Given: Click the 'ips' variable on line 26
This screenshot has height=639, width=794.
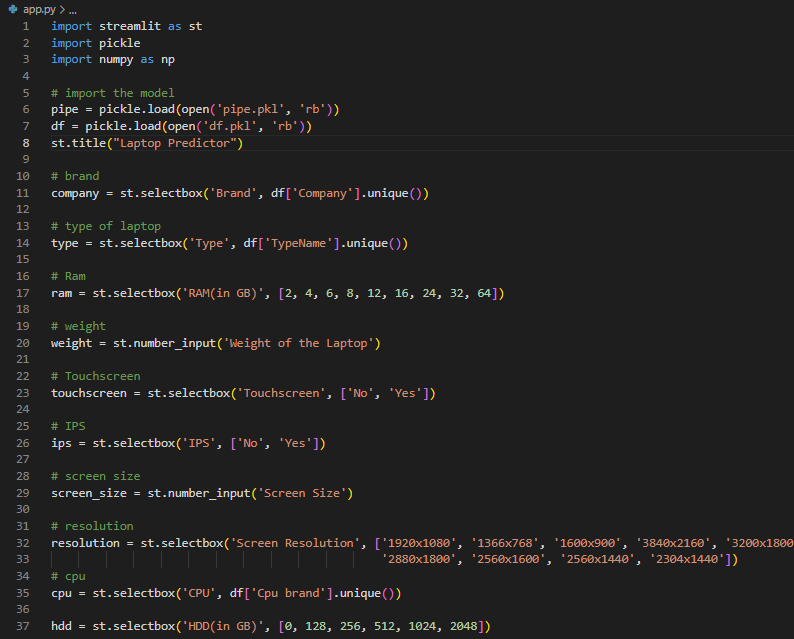Looking at the screenshot, I should pyautogui.click(x=61, y=444).
